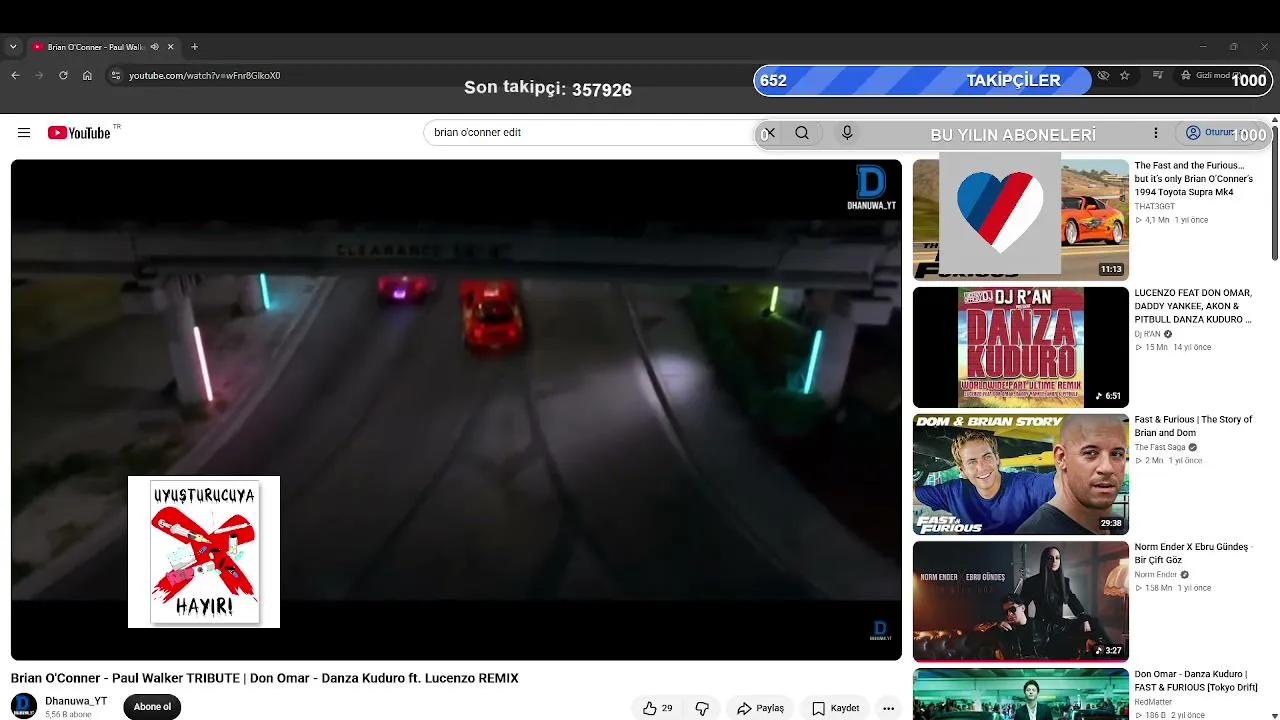
Task: Mute the tab using its audio icon
Action: (x=154, y=47)
